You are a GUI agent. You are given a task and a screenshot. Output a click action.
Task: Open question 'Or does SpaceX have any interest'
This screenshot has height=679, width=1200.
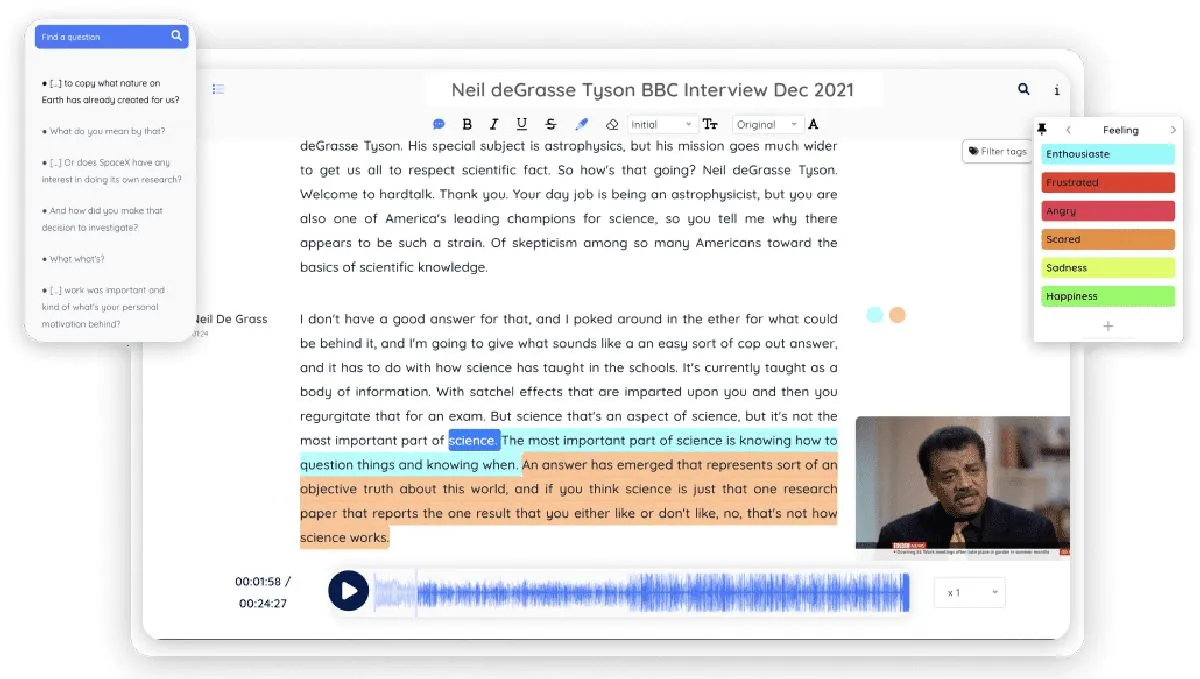click(112, 171)
